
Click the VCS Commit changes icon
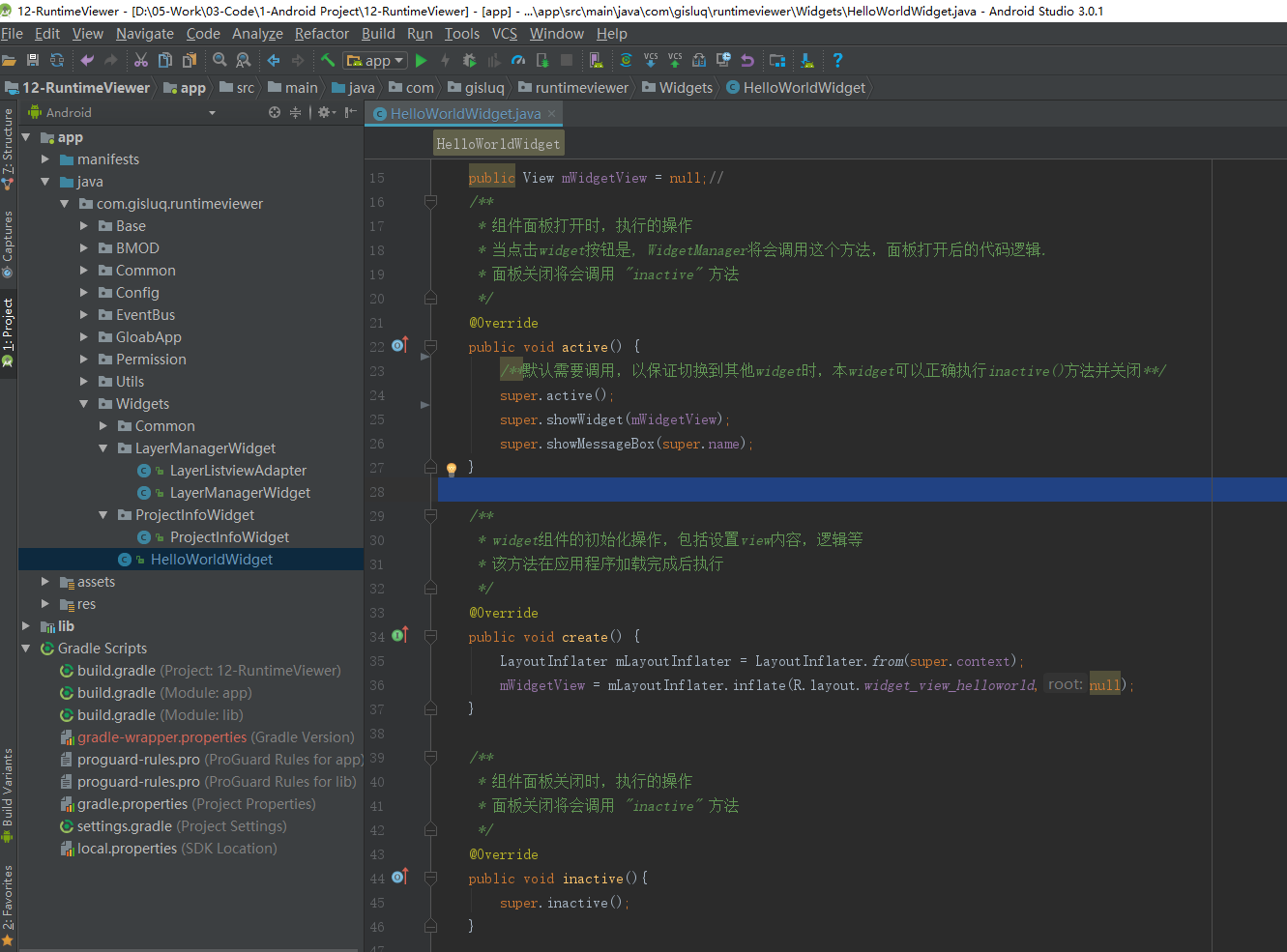point(675,60)
